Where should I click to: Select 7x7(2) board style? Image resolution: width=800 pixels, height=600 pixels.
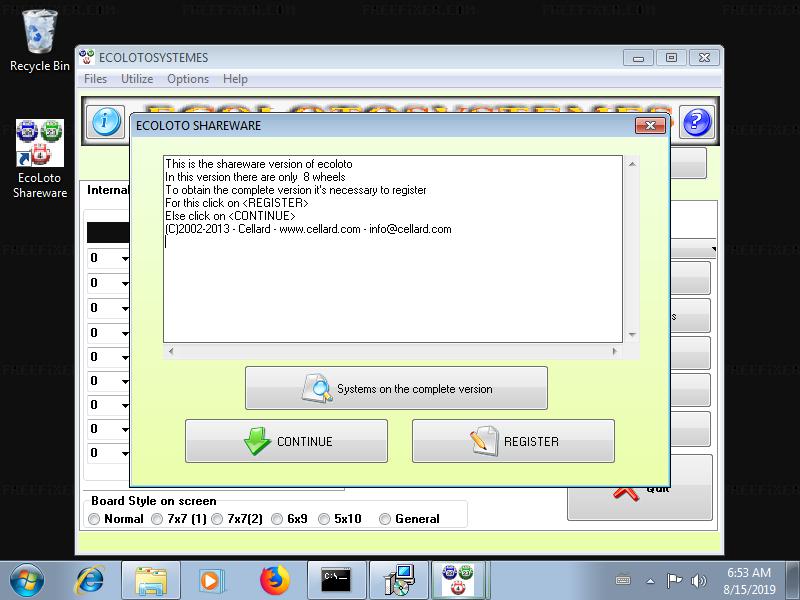(217, 519)
